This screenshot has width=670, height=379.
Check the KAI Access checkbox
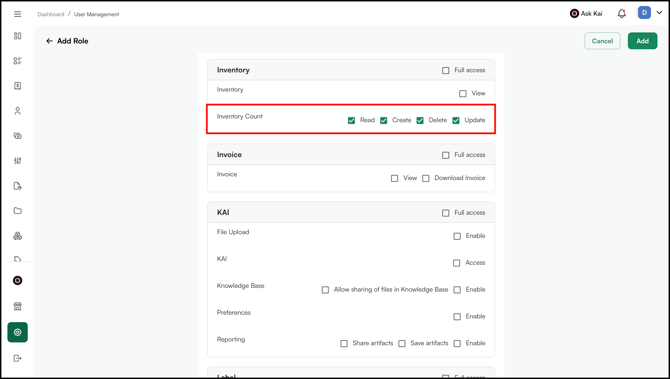point(456,263)
